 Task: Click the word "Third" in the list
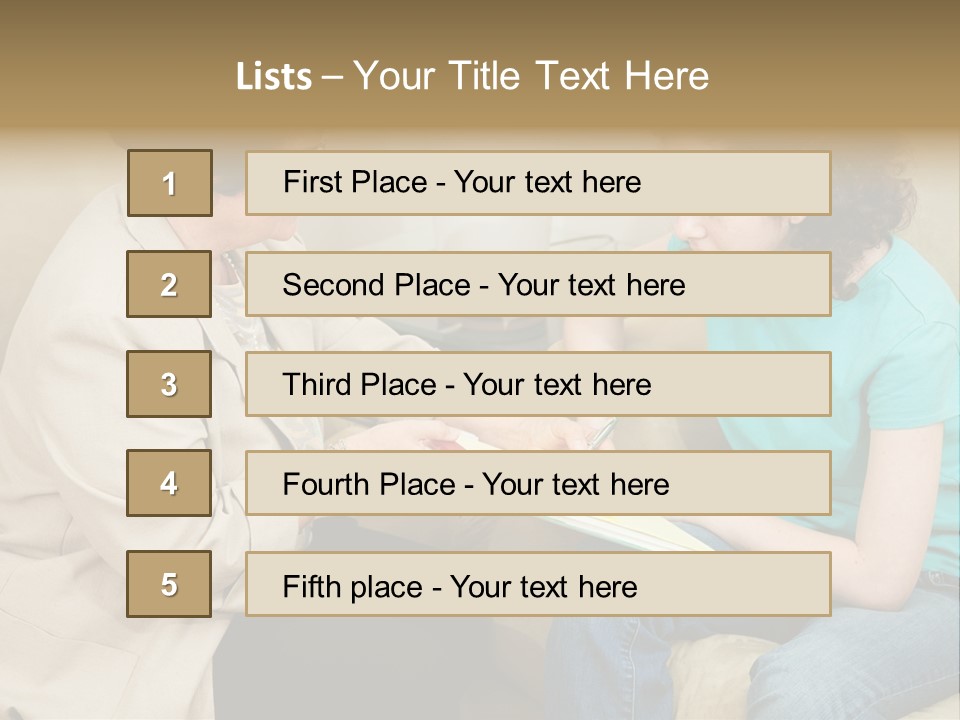(x=317, y=385)
